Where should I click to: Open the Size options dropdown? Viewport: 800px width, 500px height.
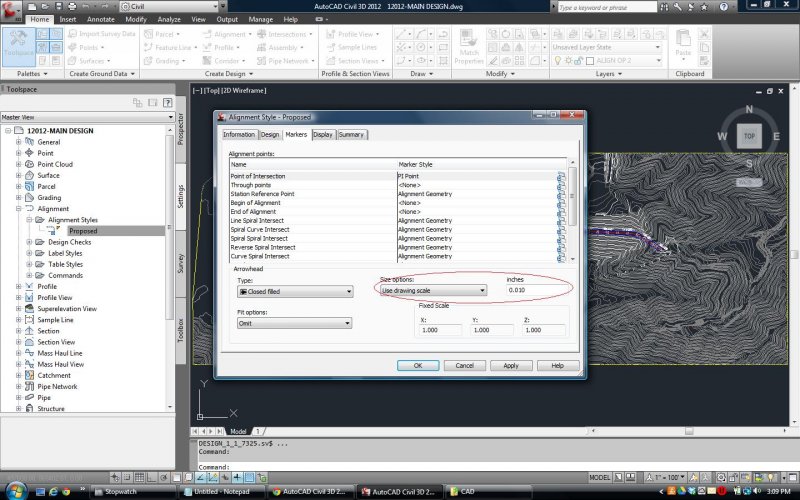[433, 290]
